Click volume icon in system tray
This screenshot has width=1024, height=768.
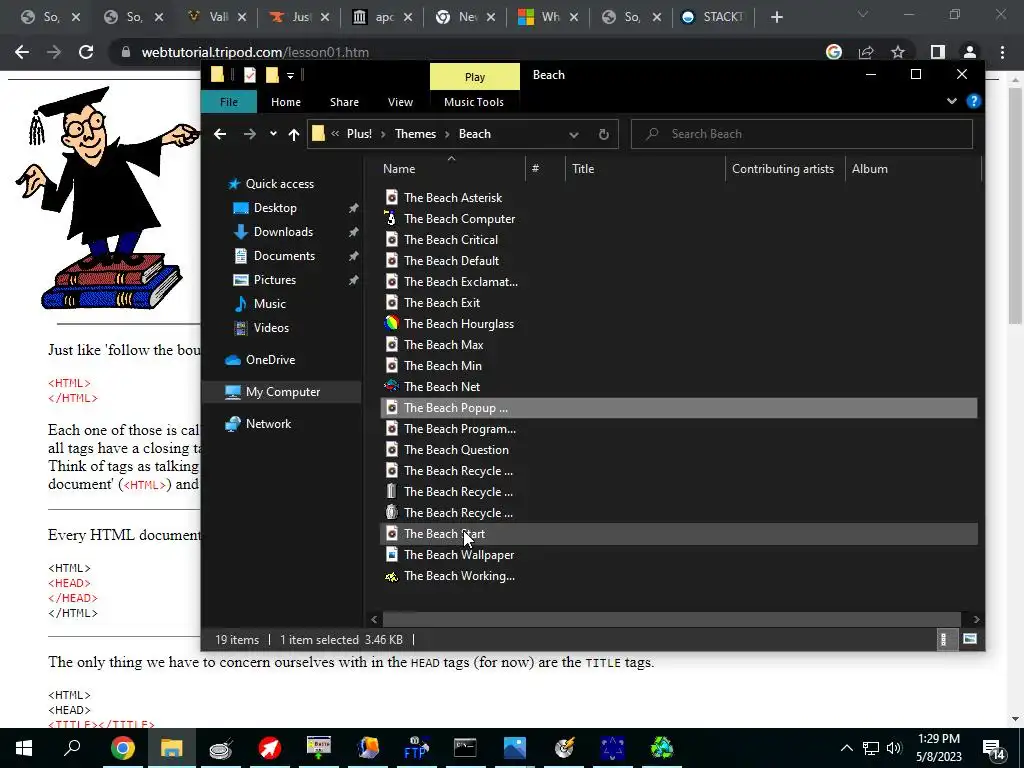point(895,748)
